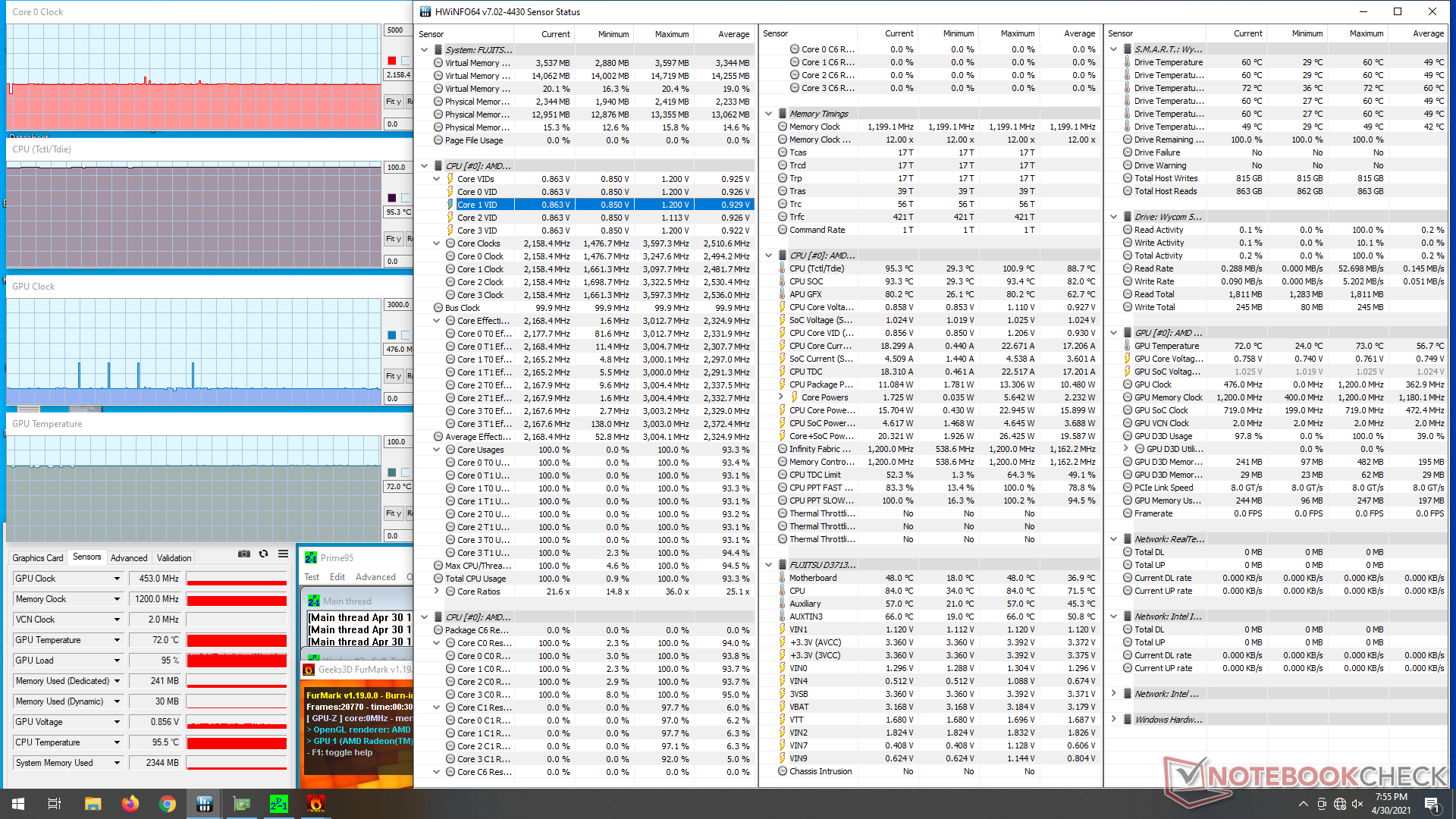Click the network globe icon in system tray
Screen dimensions: 1456x819
(x=1340, y=804)
